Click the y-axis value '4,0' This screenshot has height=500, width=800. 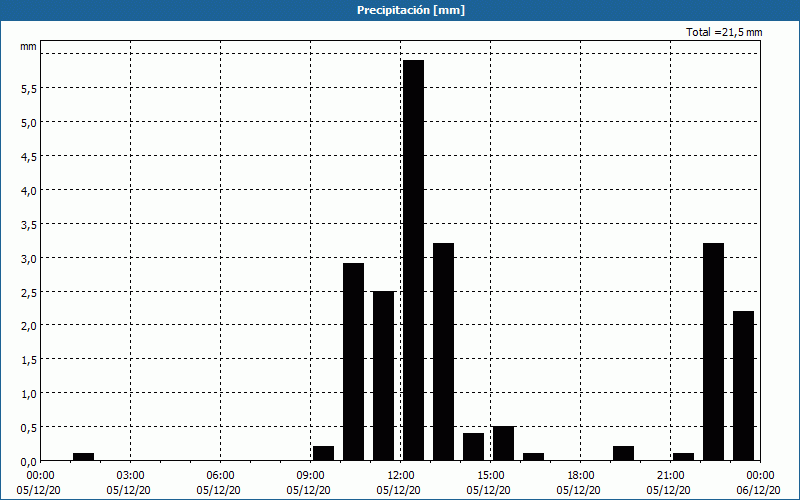click(x=28, y=190)
